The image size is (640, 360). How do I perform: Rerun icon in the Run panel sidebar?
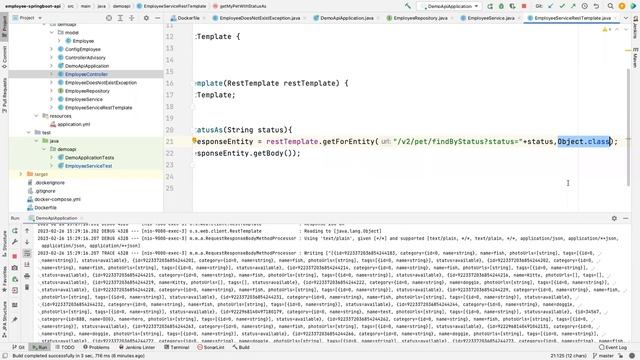[15, 231]
